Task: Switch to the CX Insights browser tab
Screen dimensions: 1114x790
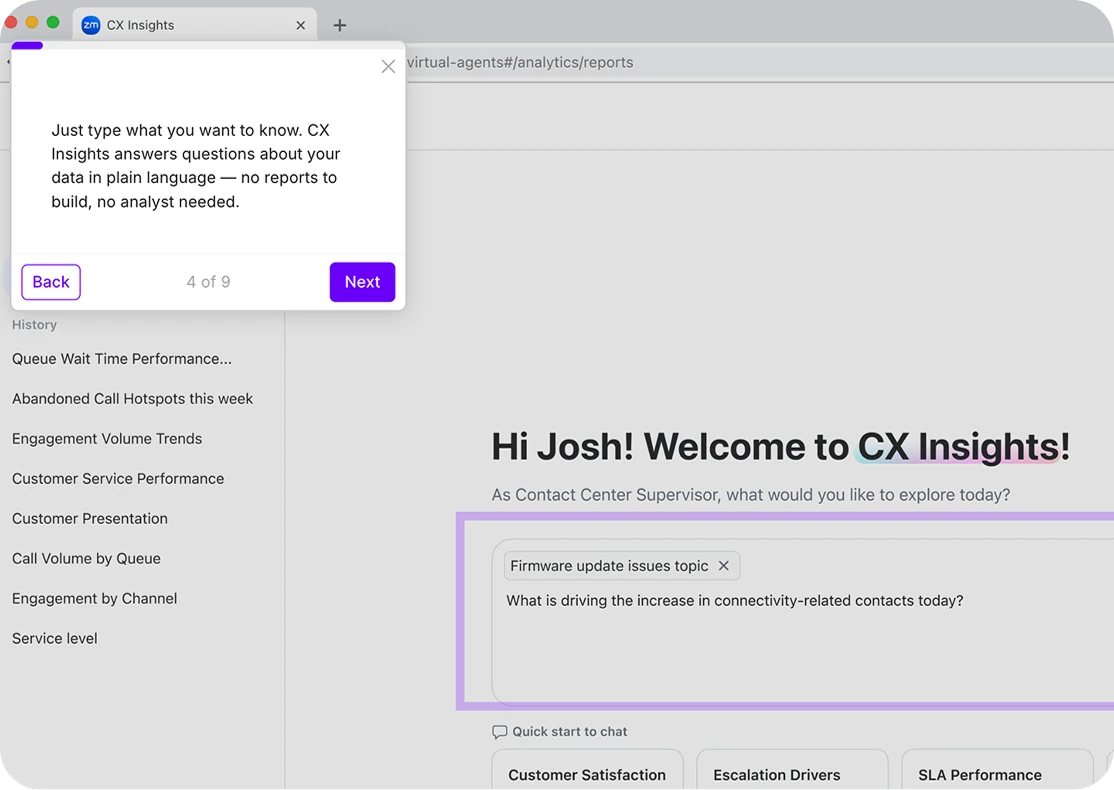Action: tap(195, 25)
